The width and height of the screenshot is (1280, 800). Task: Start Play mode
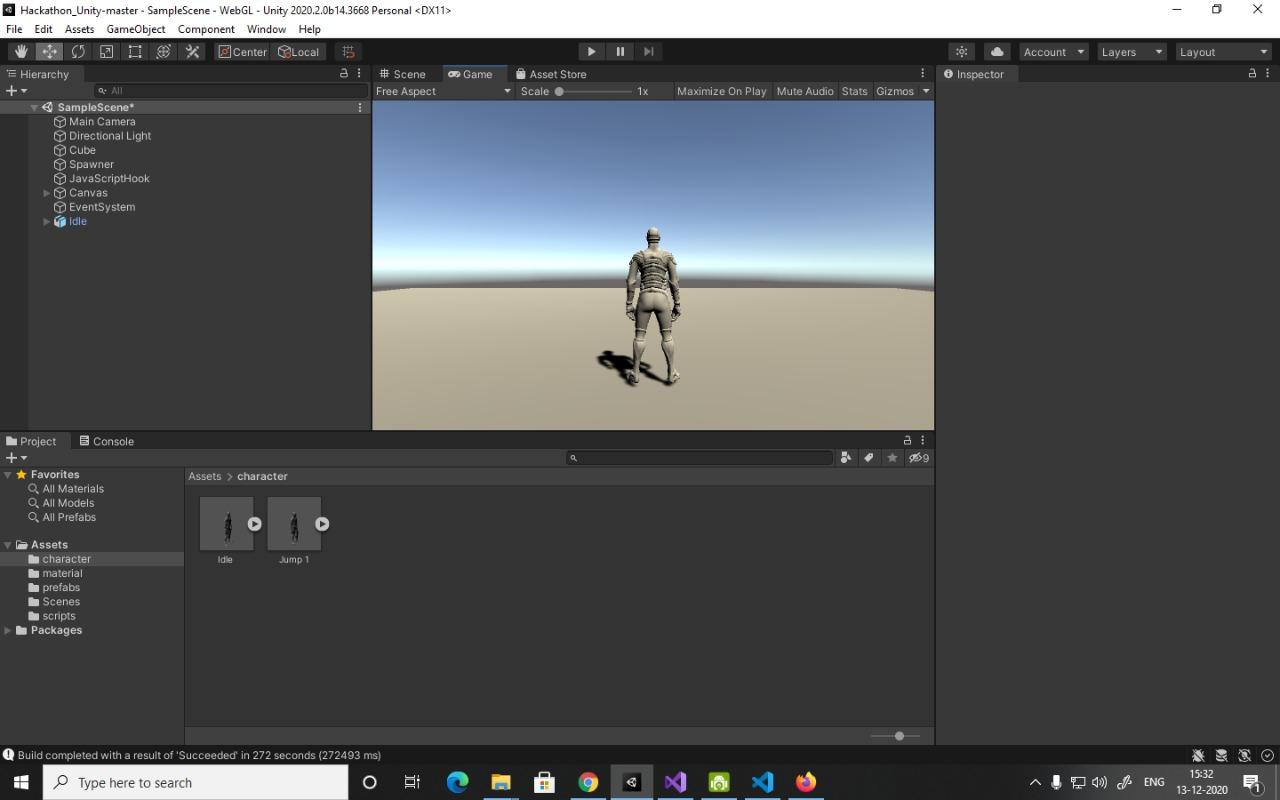[x=591, y=52]
